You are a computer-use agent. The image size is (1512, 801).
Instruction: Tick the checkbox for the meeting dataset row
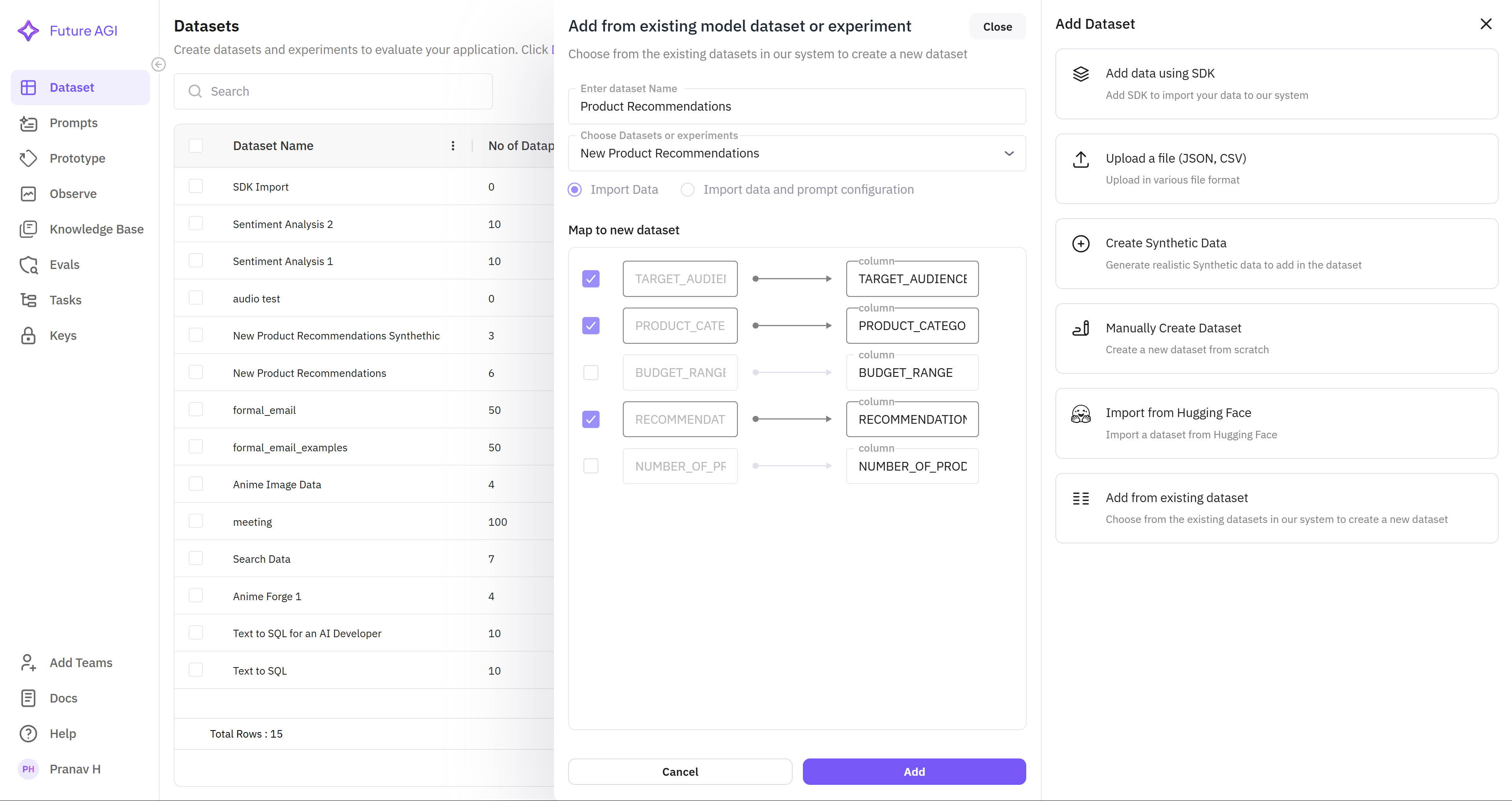point(196,522)
